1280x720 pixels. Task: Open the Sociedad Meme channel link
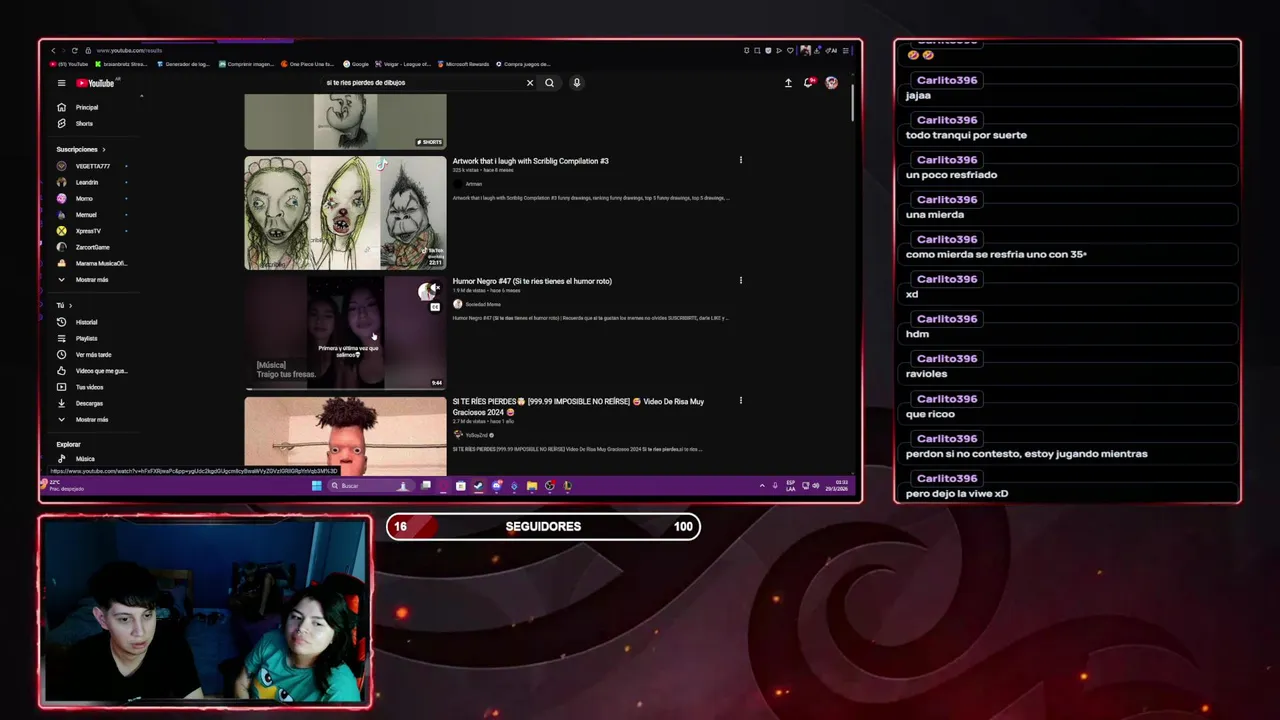(482, 304)
